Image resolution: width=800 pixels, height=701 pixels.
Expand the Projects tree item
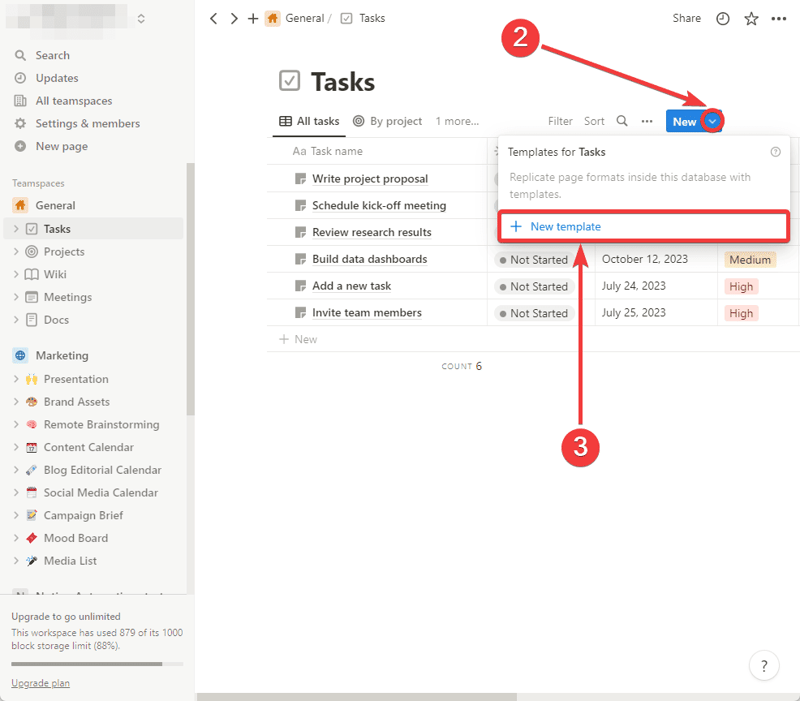coord(17,252)
